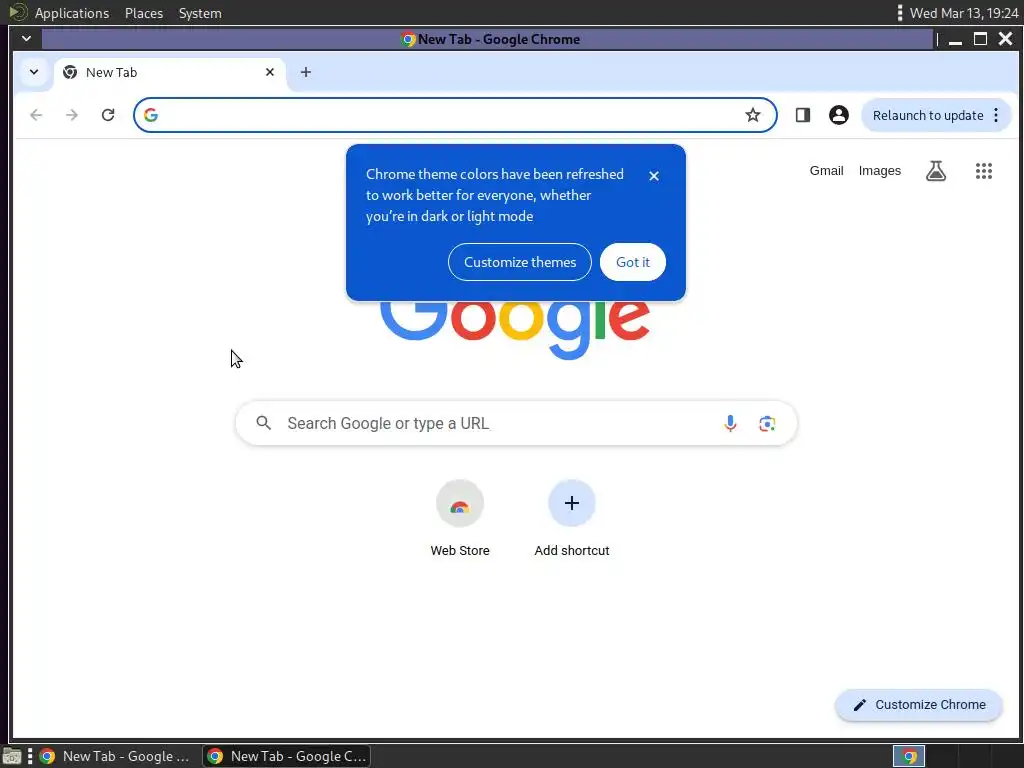This screenshot has height=768, width=1024.
Task: Close the New Tab tab
Action: point(270,72)
